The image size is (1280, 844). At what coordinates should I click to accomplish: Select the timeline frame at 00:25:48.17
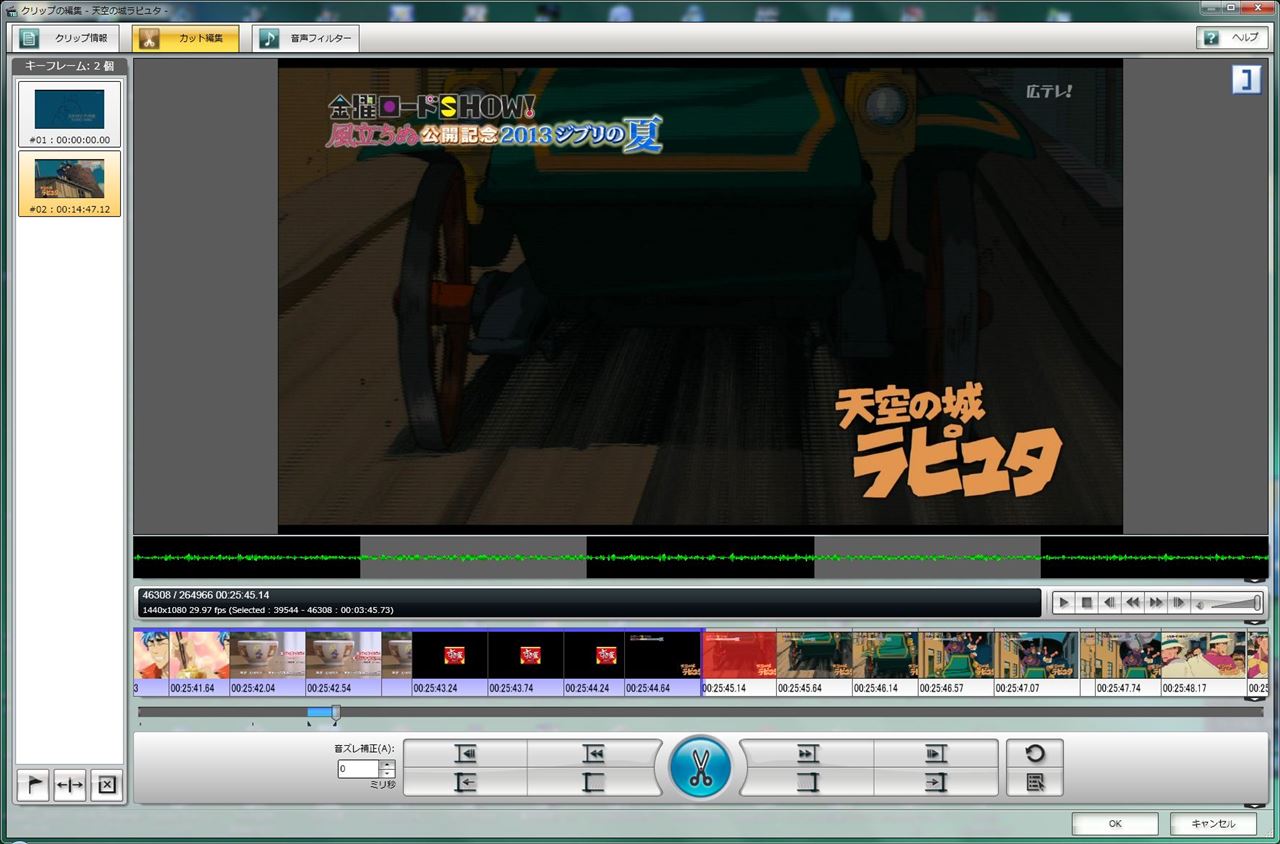(x=1203, y=663)
